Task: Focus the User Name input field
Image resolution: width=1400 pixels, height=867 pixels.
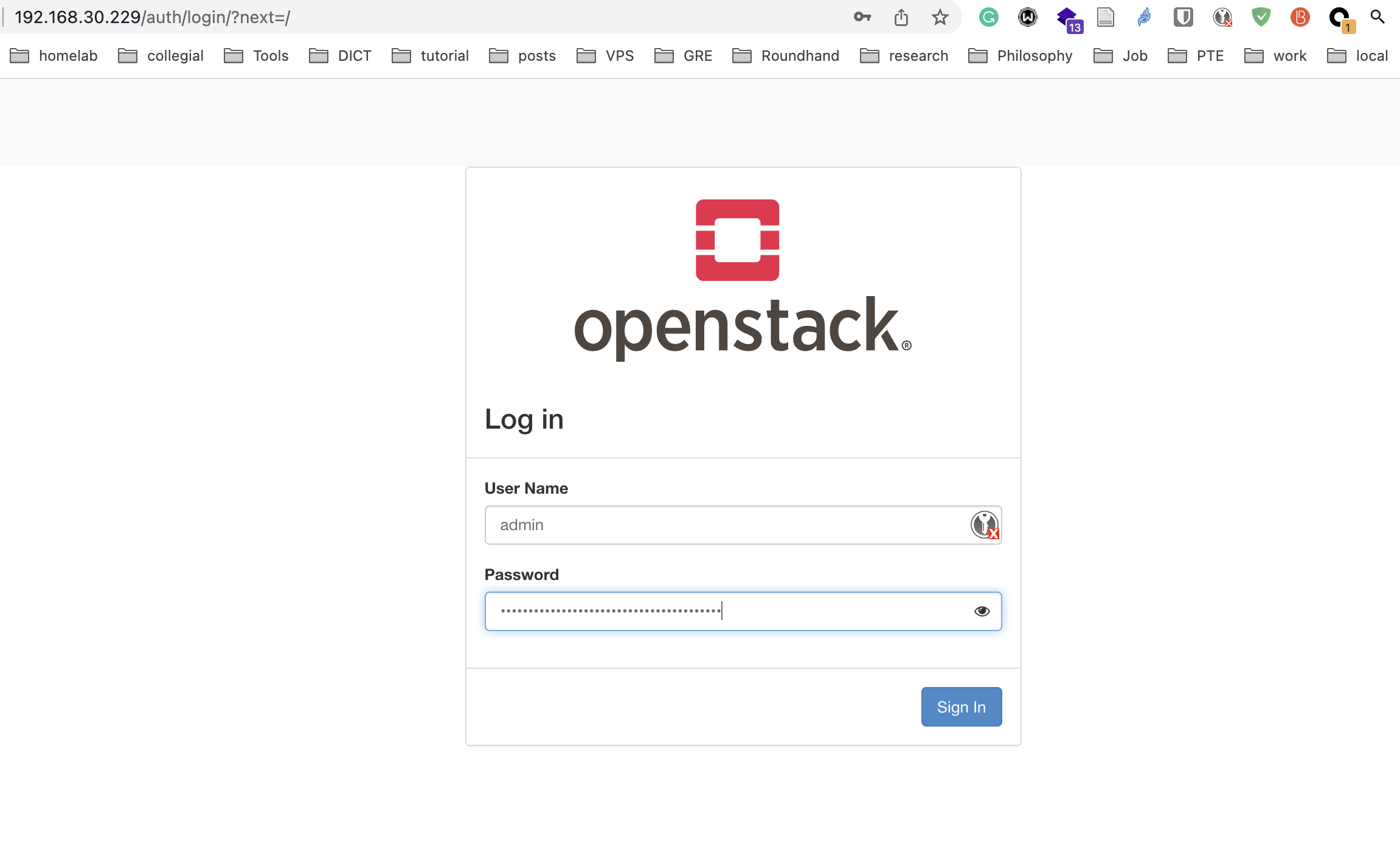Action: (x=724, y=525)
